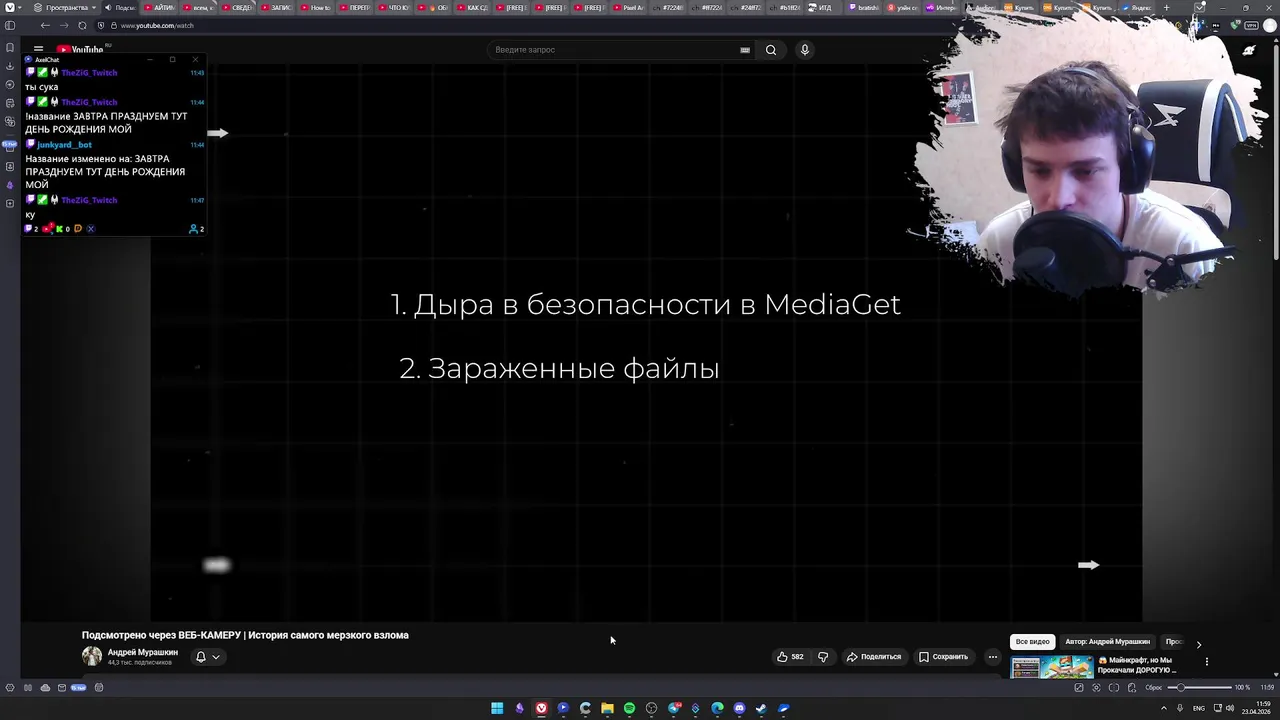Open File Explorer from the taskbar

(607, 708)
